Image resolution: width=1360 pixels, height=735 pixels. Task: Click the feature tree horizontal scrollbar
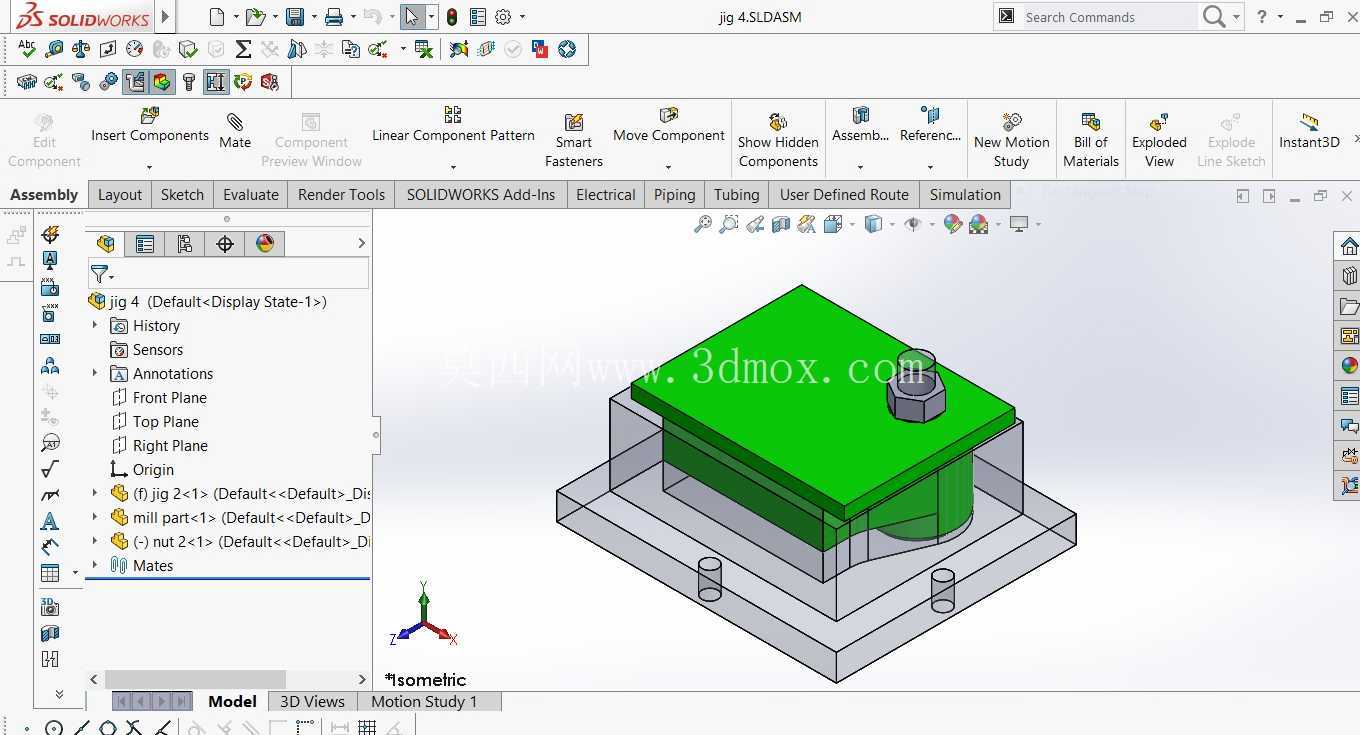196,679
